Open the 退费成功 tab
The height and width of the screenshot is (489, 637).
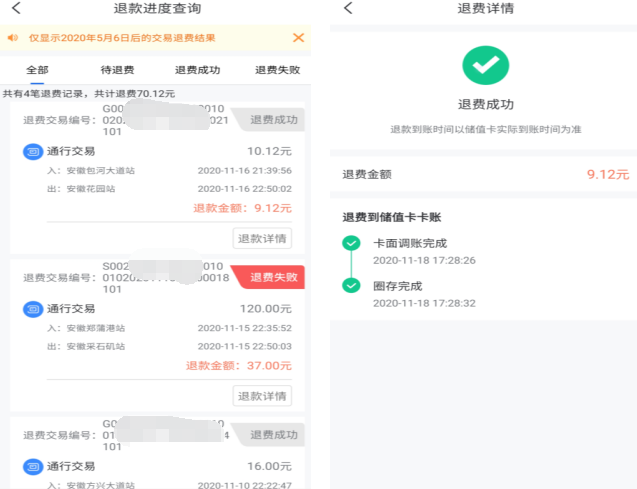pos(197,70)
